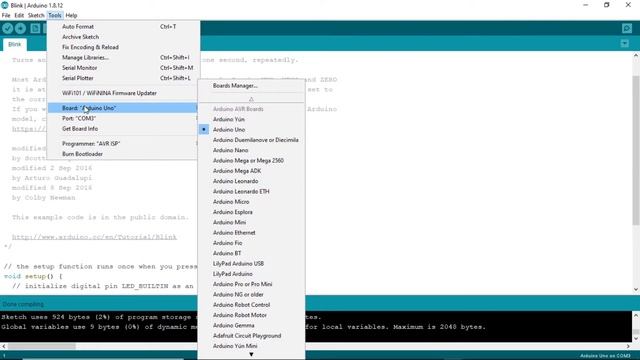Click the New sketch toolbar icon

pyautogui.click(x=35, y=28)
